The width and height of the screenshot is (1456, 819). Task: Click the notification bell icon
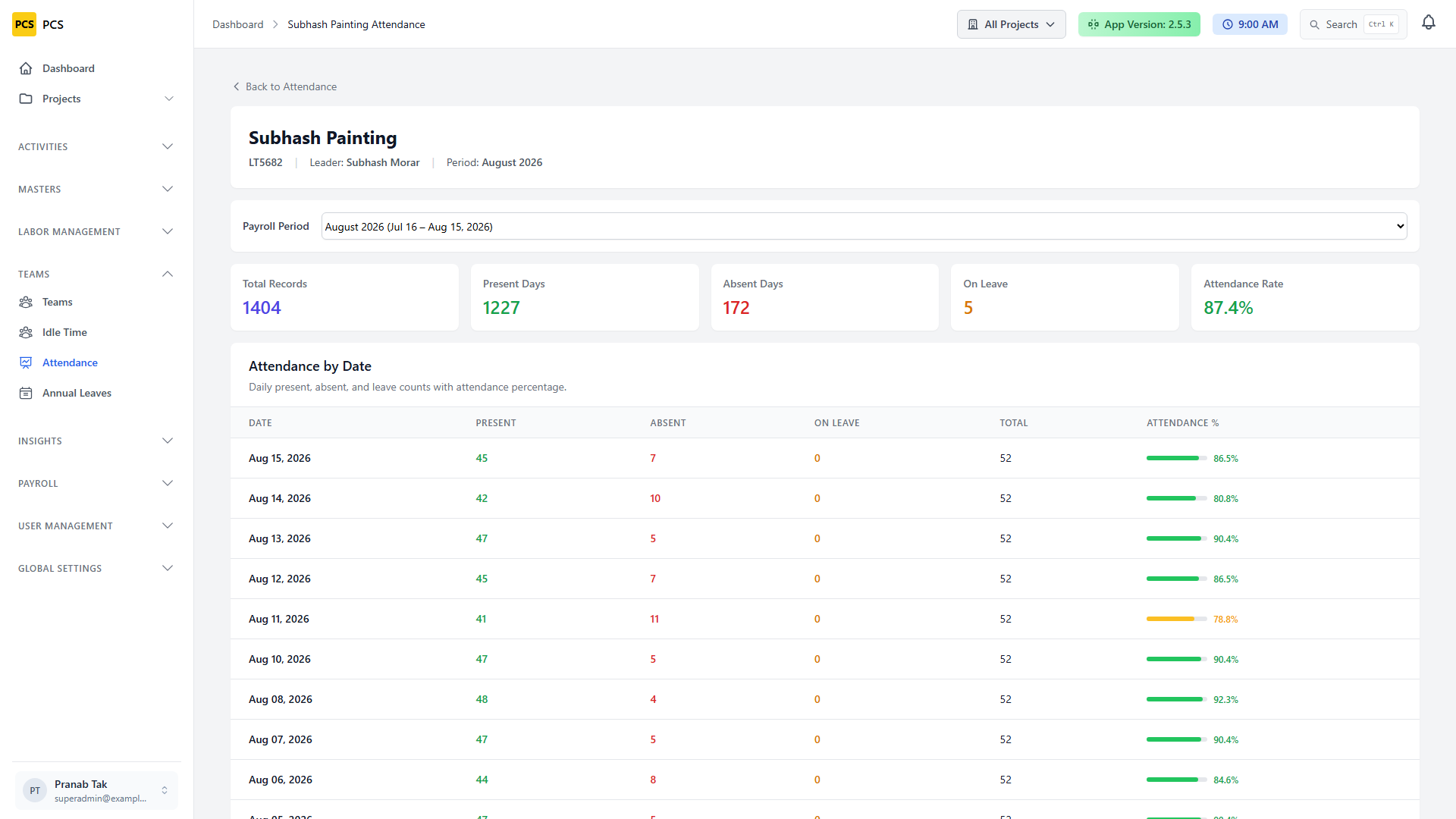coord(1429,24)
